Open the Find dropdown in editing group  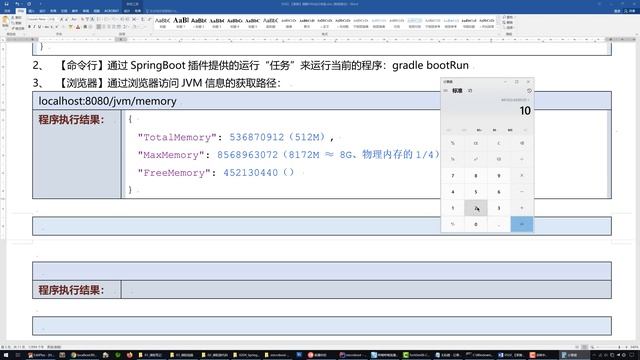pyautogui.click(x=509, y=18)
